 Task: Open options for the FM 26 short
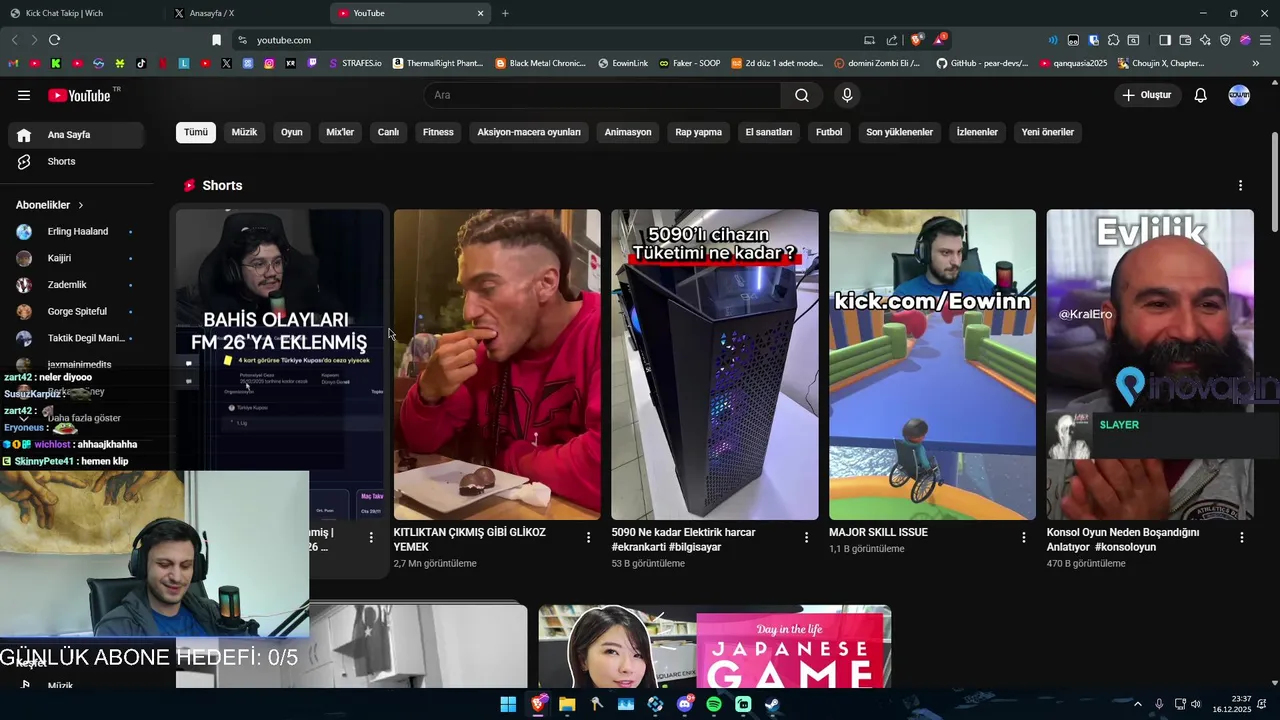[371, 538]
